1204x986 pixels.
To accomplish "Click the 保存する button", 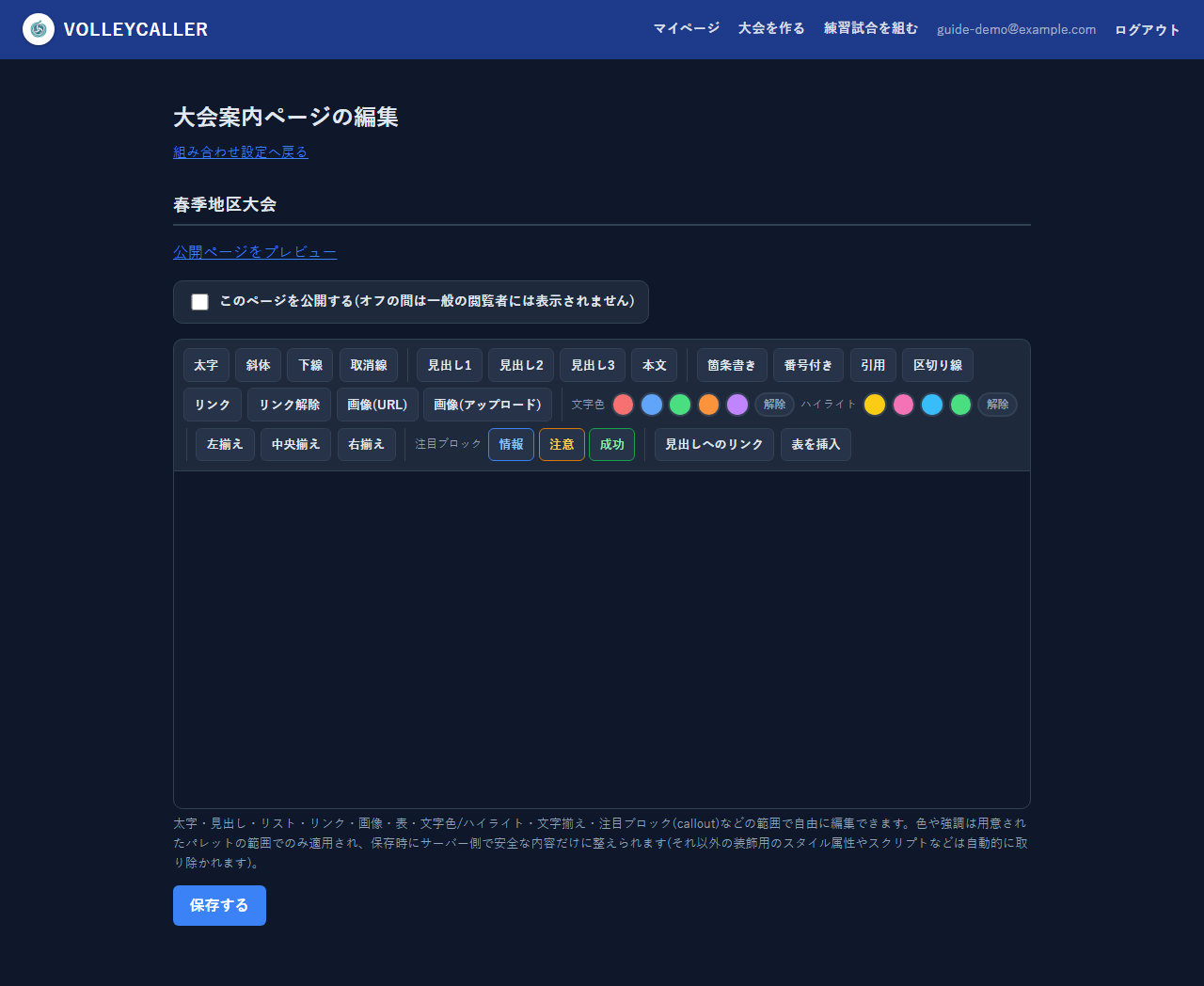I will pyautogui.click(x=219, y=905).
